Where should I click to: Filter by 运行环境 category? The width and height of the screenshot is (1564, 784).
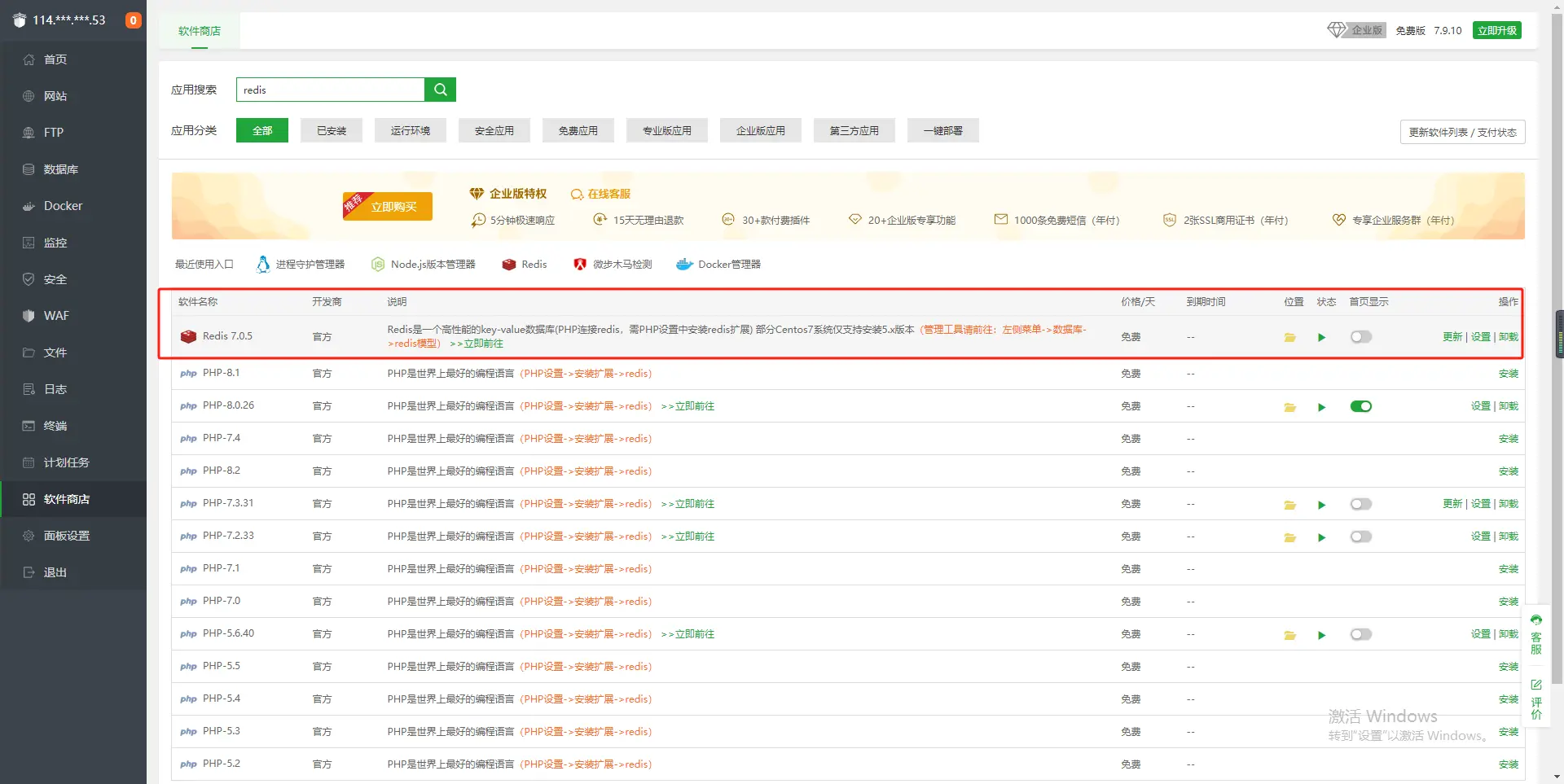click(x=411, y=130)
